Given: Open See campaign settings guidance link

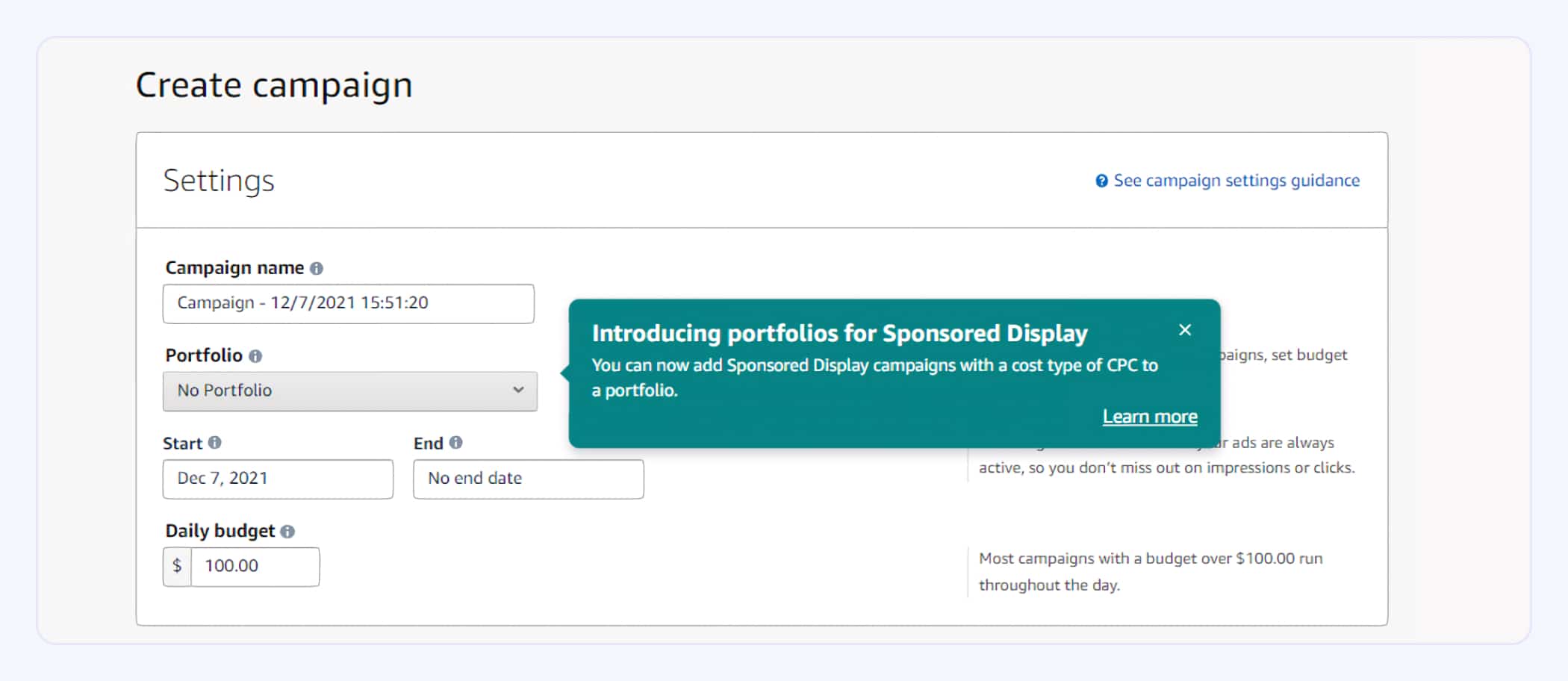Looking at the screenshot, I should (x=1236, y=181).
